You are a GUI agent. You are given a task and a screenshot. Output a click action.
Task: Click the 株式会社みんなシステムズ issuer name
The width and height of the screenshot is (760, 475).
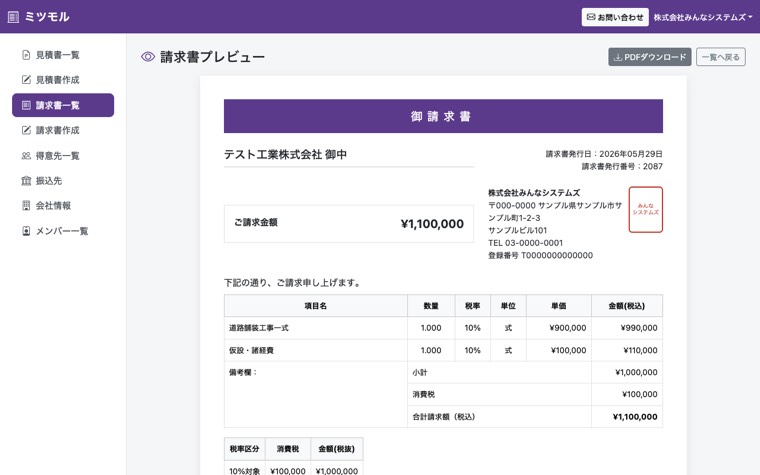coord(534,192)
